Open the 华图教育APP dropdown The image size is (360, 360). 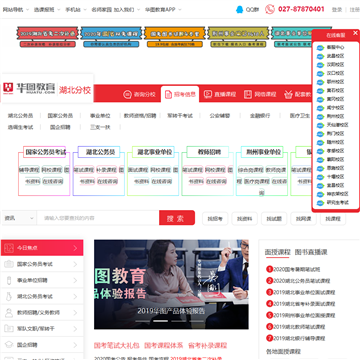pyautogui.click(x=163, y=9)
